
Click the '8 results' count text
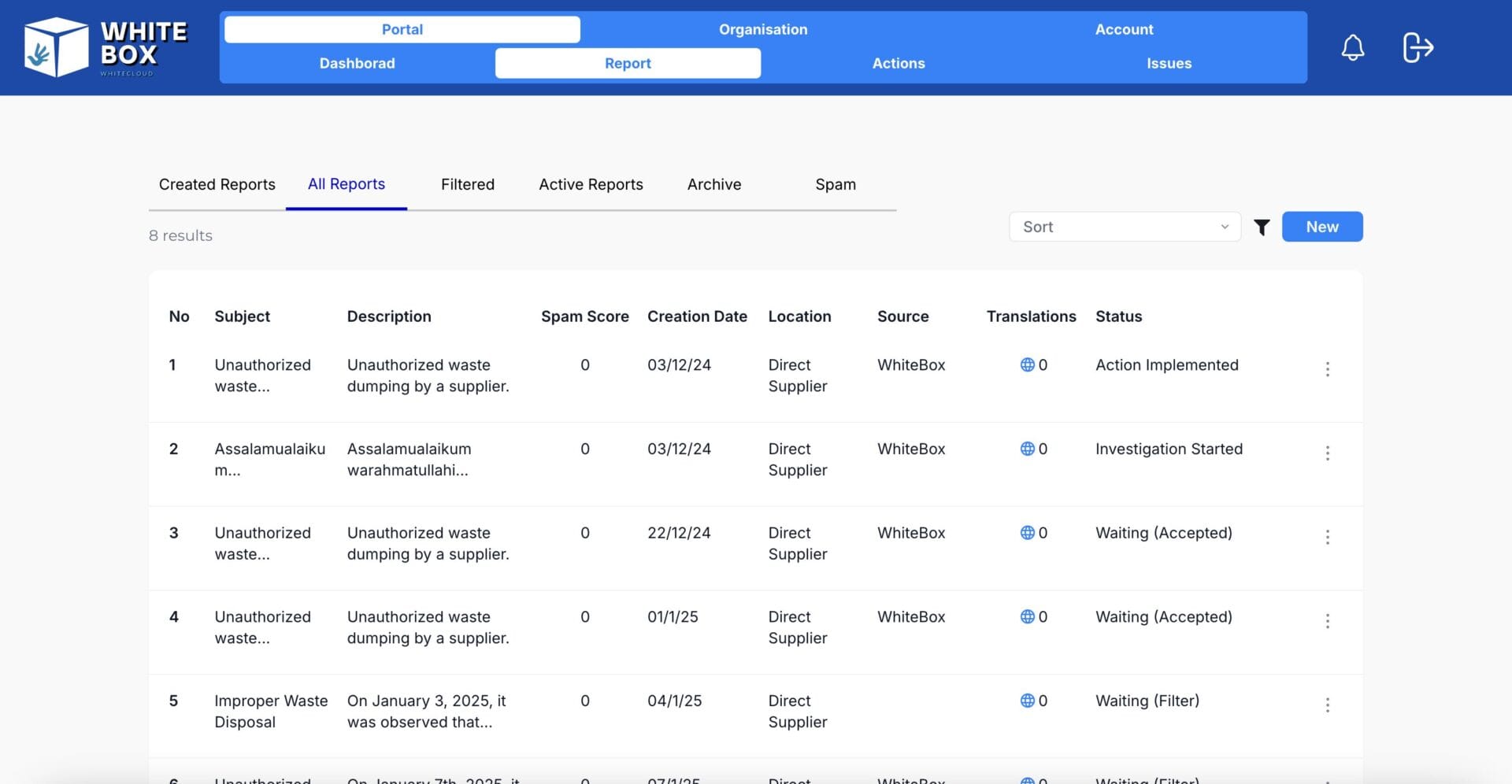coord(180,235)
